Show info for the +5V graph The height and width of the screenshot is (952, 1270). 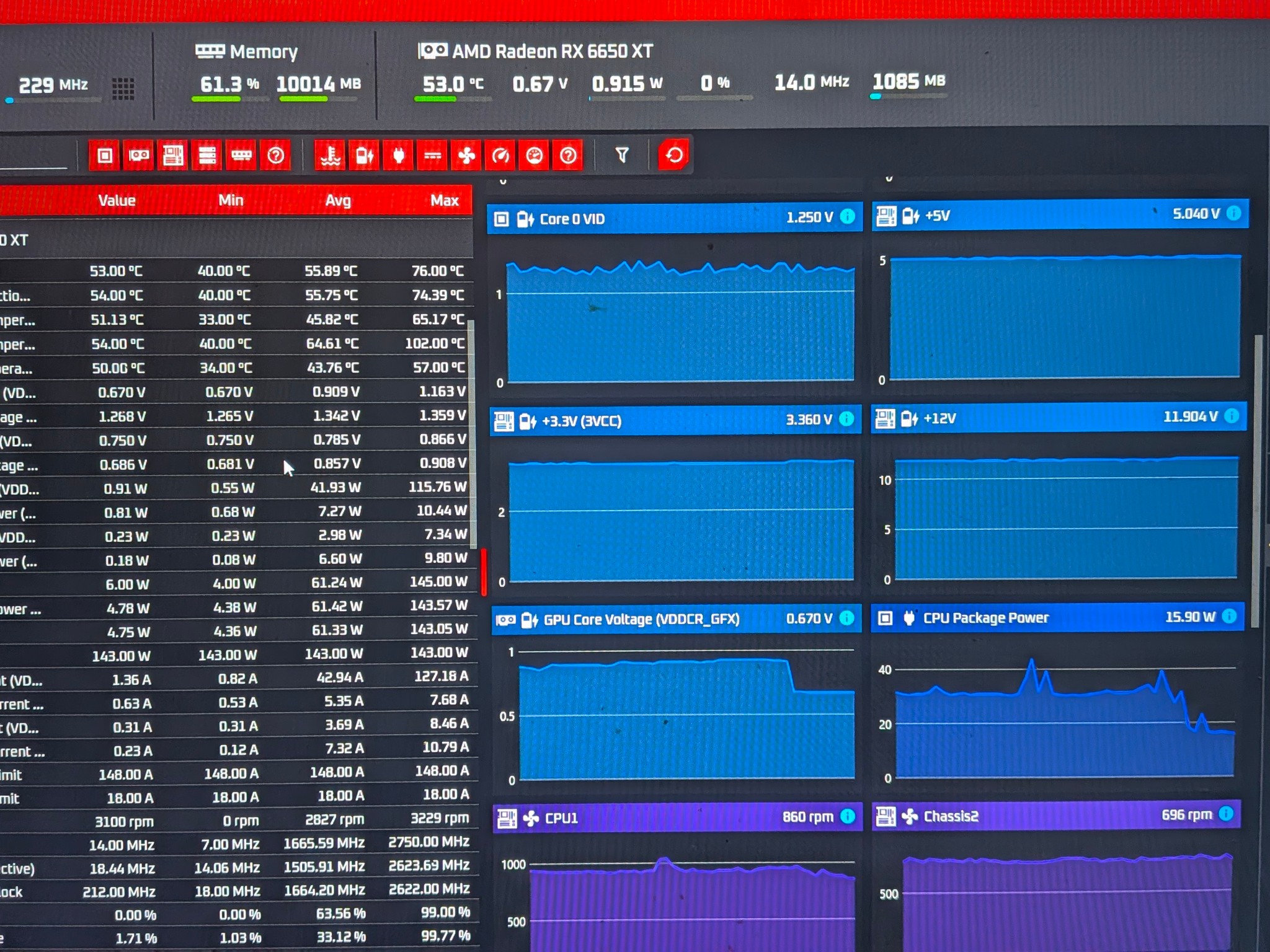[x=1233, y=213]
